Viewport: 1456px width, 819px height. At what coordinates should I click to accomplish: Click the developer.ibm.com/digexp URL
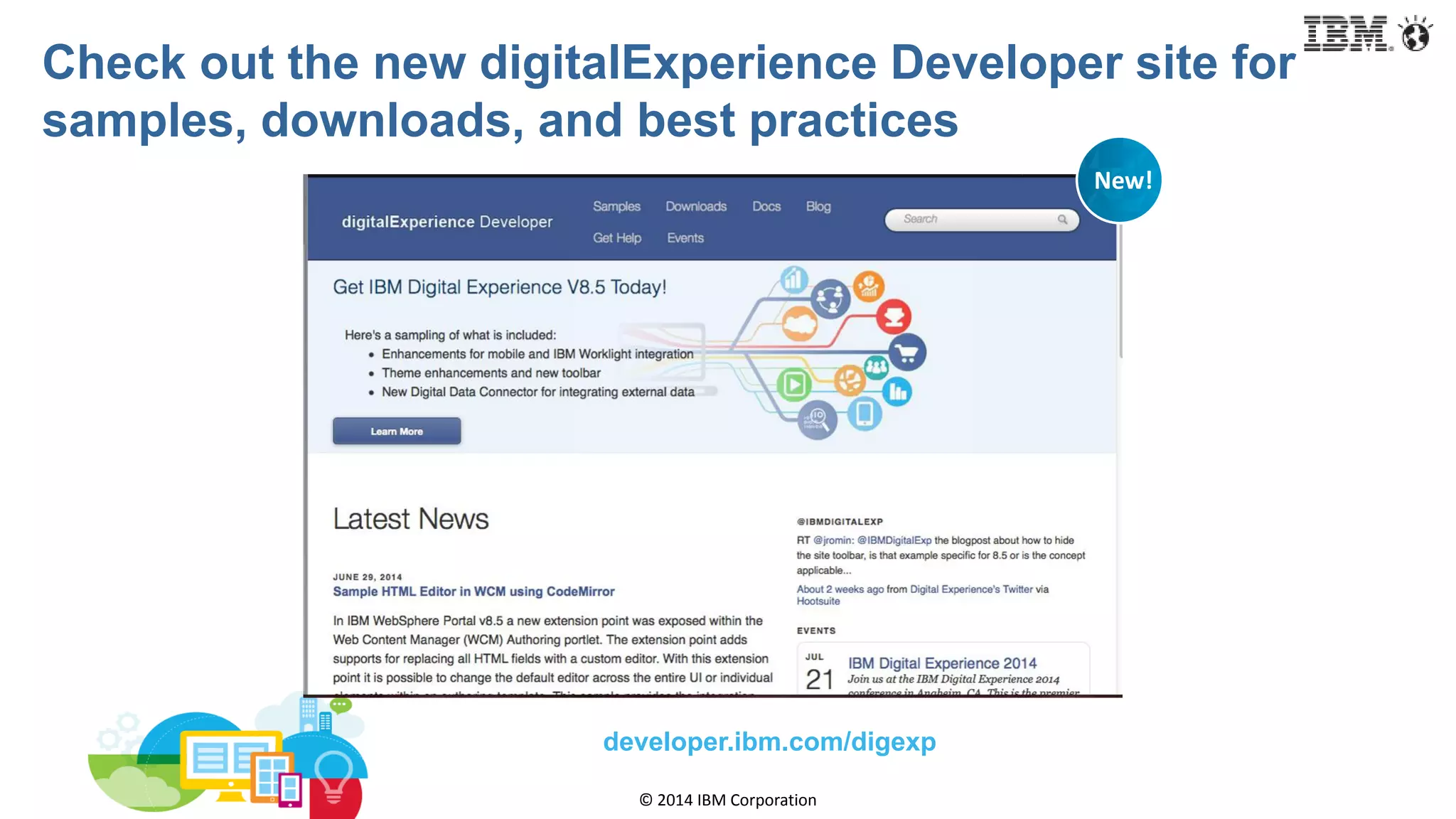click(769, 742)
